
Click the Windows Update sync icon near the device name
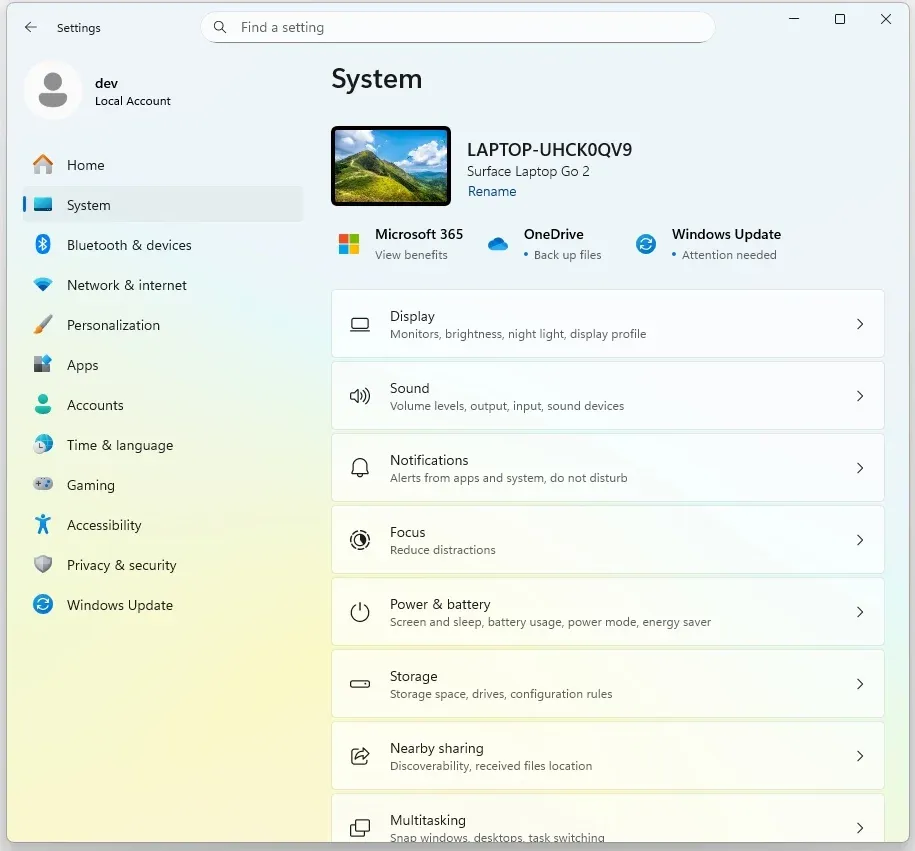[646, 244]
